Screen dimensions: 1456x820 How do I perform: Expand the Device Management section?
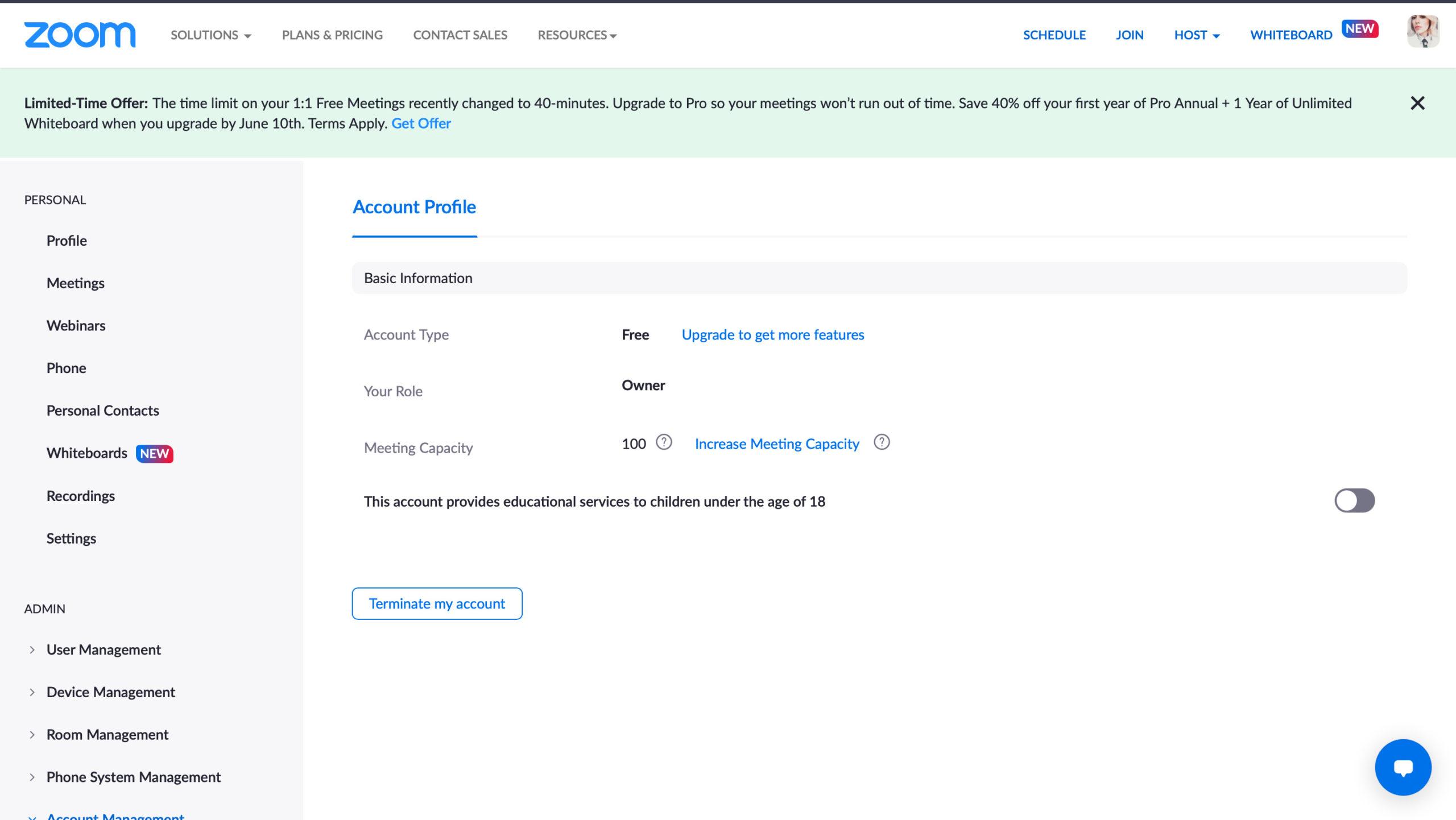[x=32, y=692]
